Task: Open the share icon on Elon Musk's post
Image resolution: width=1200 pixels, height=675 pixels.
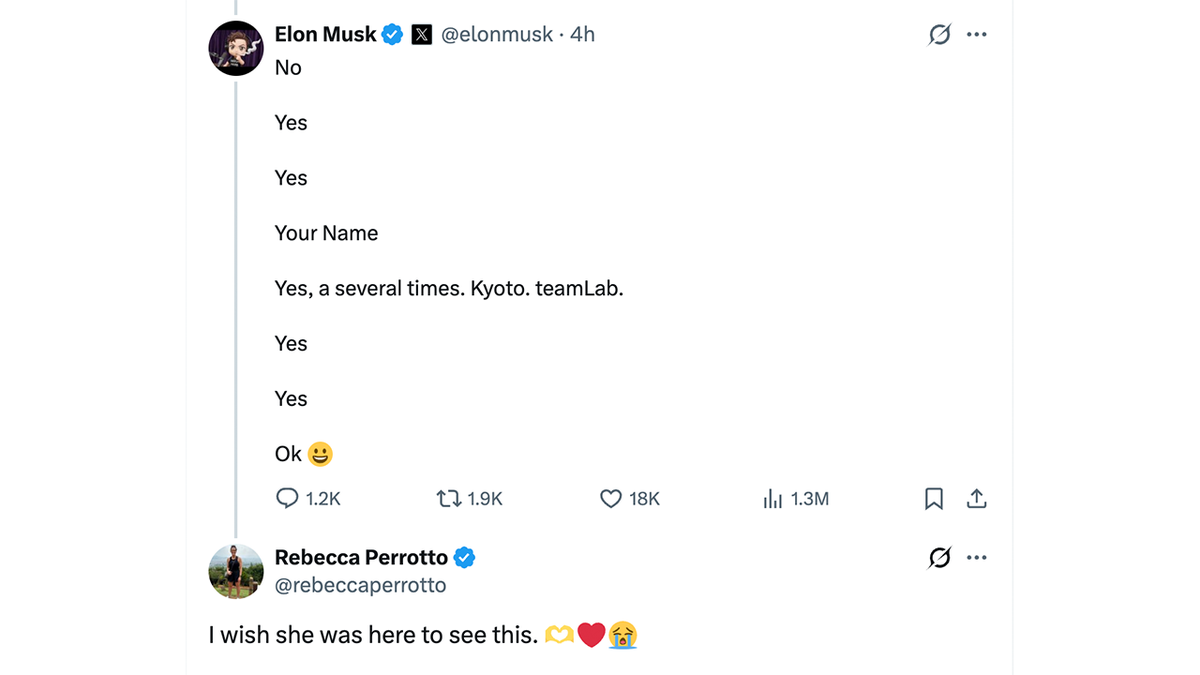Action: tap(977, 498)
